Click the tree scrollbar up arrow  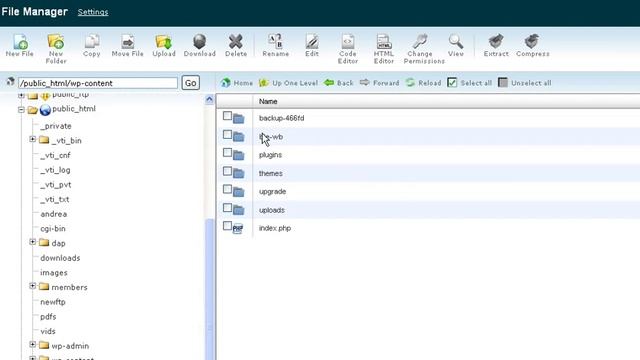tap(209, 99)
